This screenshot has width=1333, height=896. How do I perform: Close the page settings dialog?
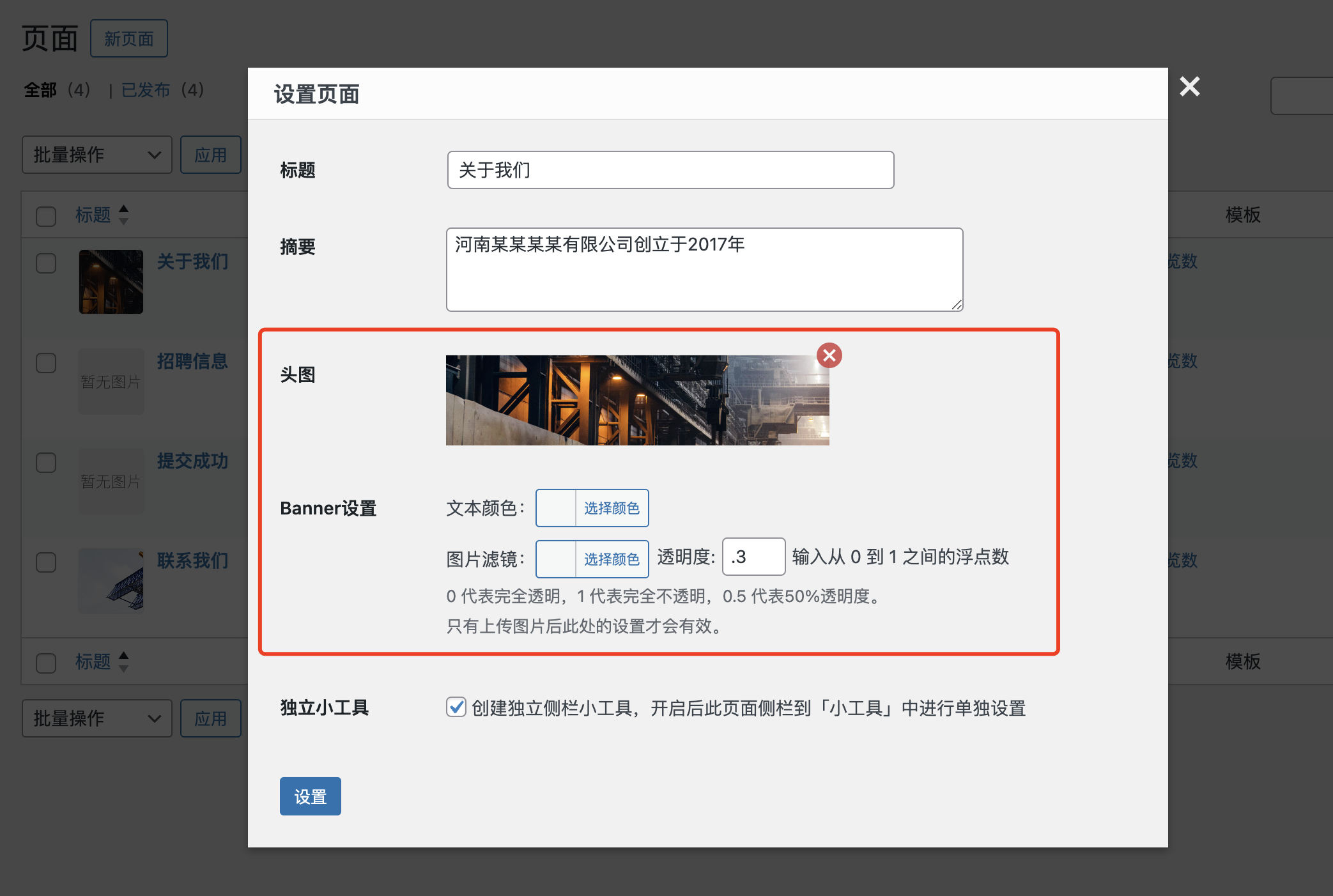click(x=1189, y=86)
